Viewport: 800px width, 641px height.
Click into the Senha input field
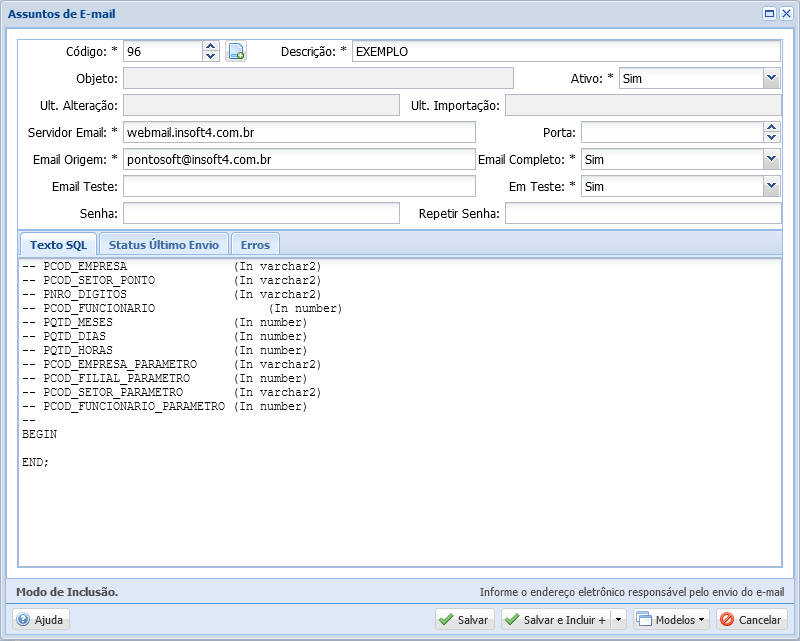click(260, 213)
